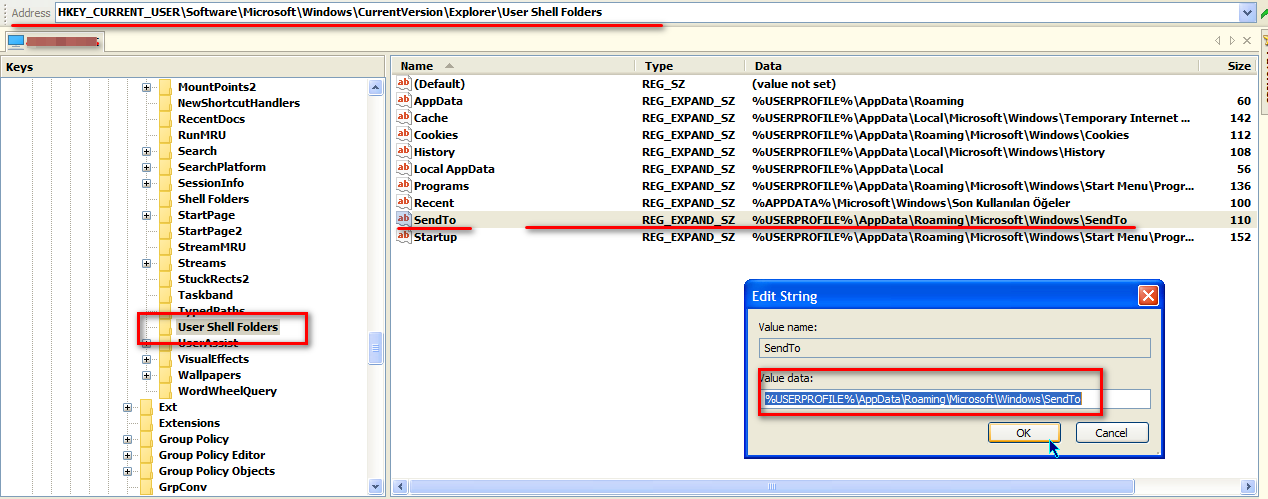This screenshot has width=1268, height=499.
Task: Click the Taskband folder icon
Action: click(x=165, y=295)
